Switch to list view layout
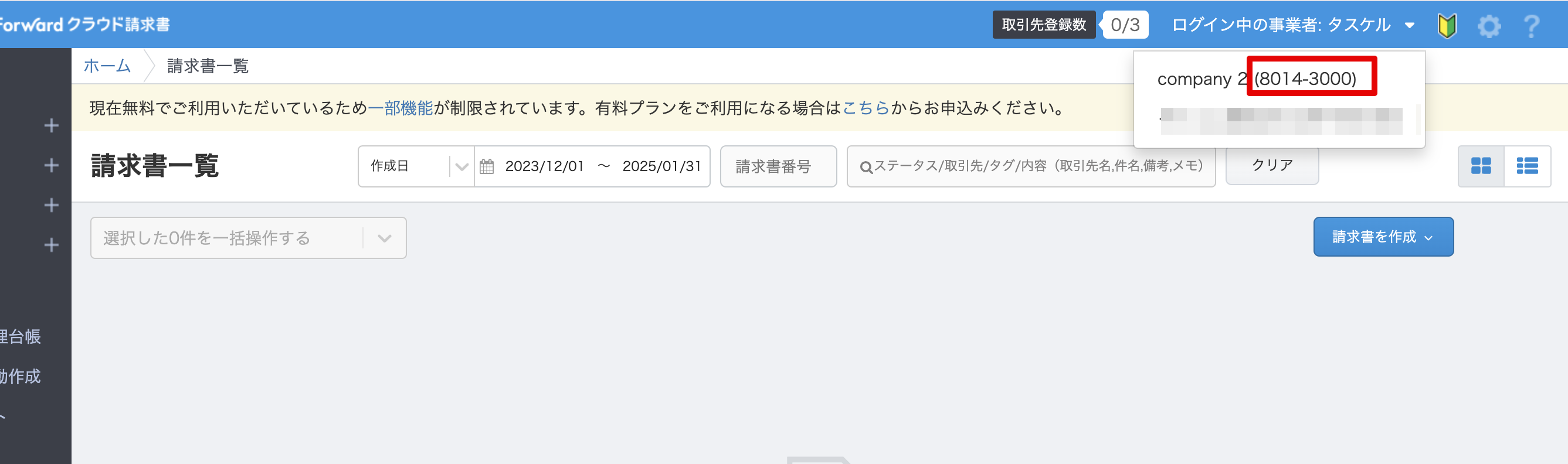Viewport: 1568px width, 464px height. 1527,166
